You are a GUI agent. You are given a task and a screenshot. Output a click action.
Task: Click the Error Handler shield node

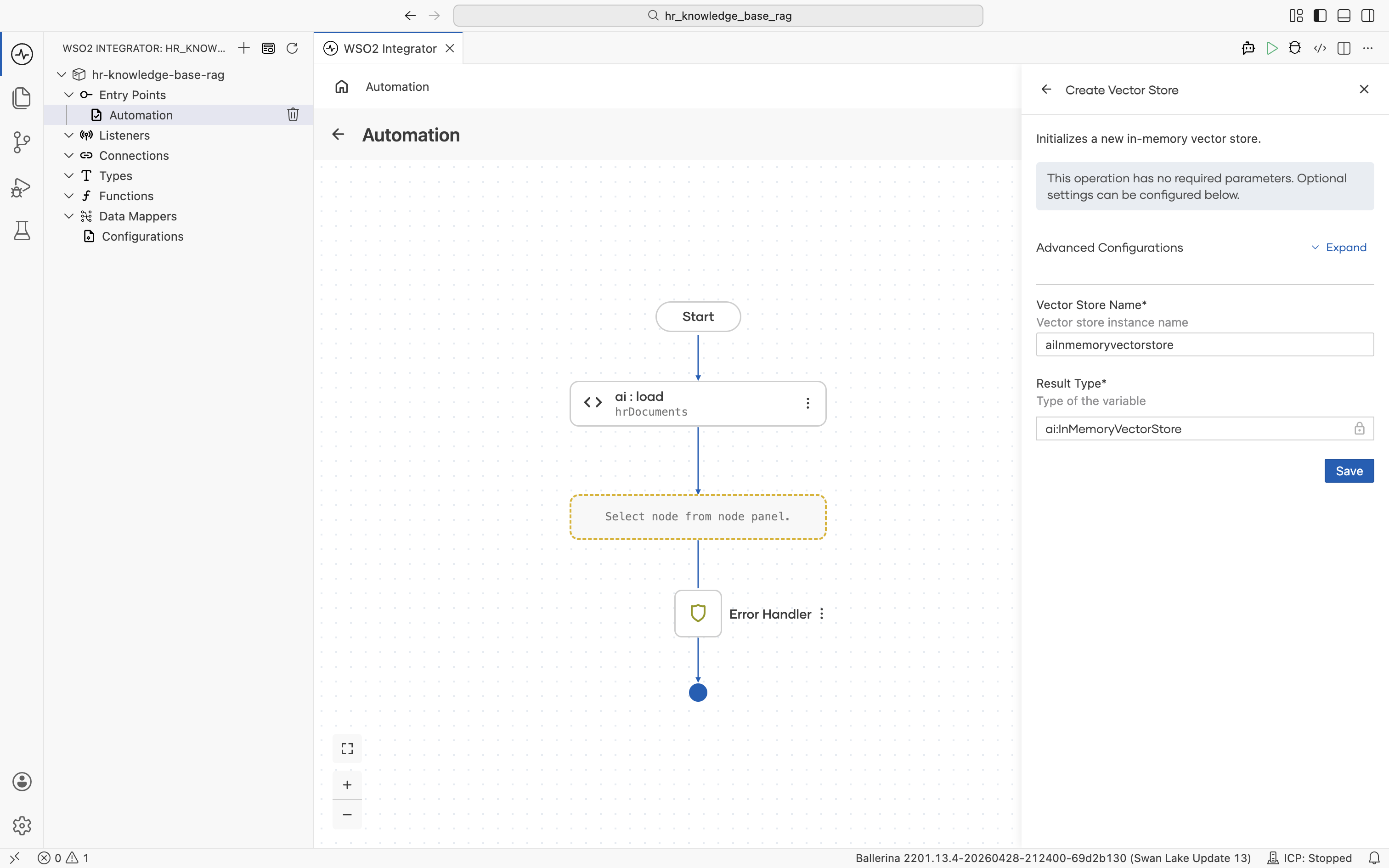click(698, 614)
